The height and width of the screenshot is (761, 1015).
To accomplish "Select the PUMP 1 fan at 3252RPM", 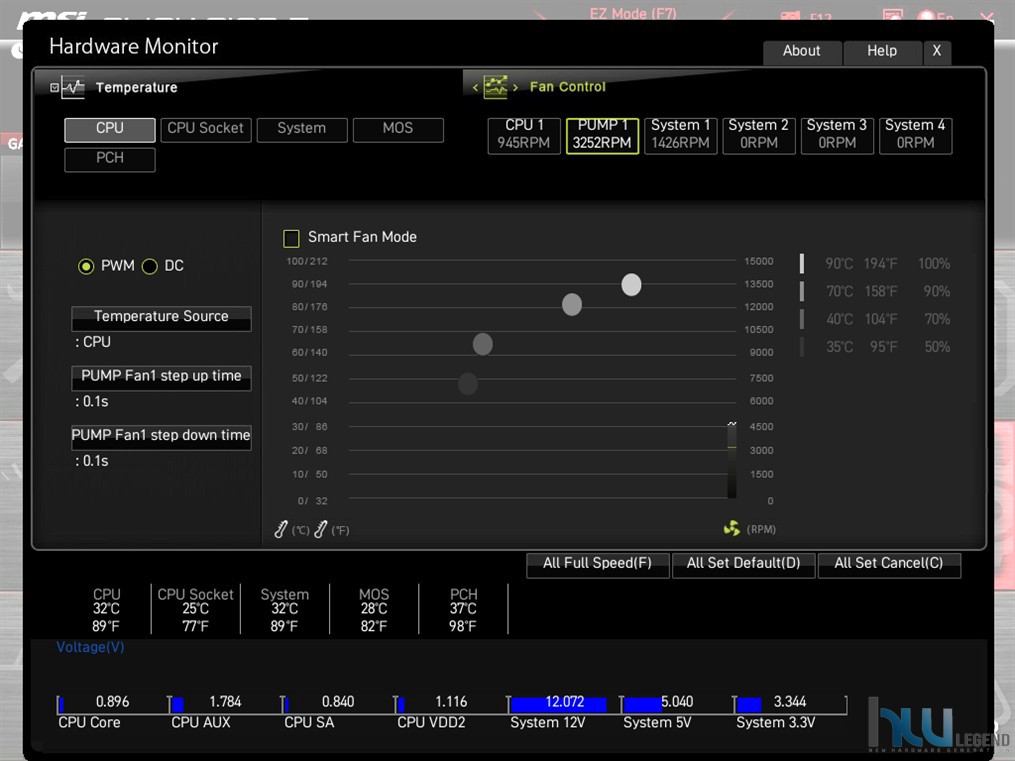I will click(602, 135).
